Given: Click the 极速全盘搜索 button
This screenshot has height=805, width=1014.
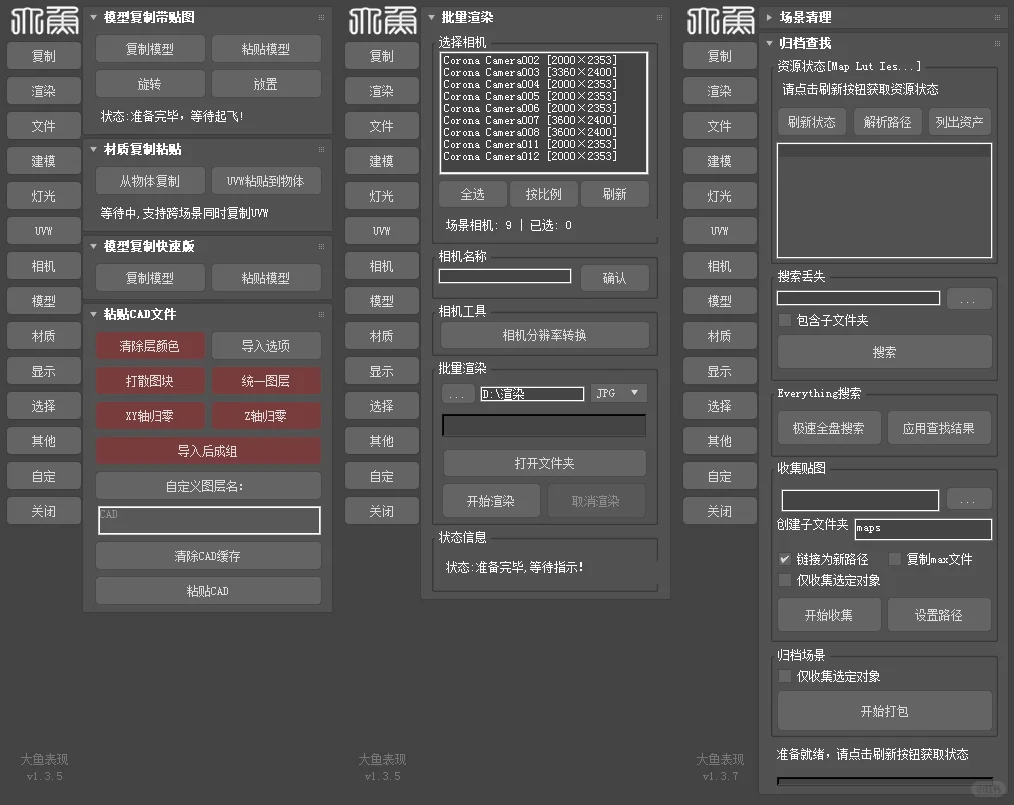Looking at the screenshot, I should [x=828, y=427].
